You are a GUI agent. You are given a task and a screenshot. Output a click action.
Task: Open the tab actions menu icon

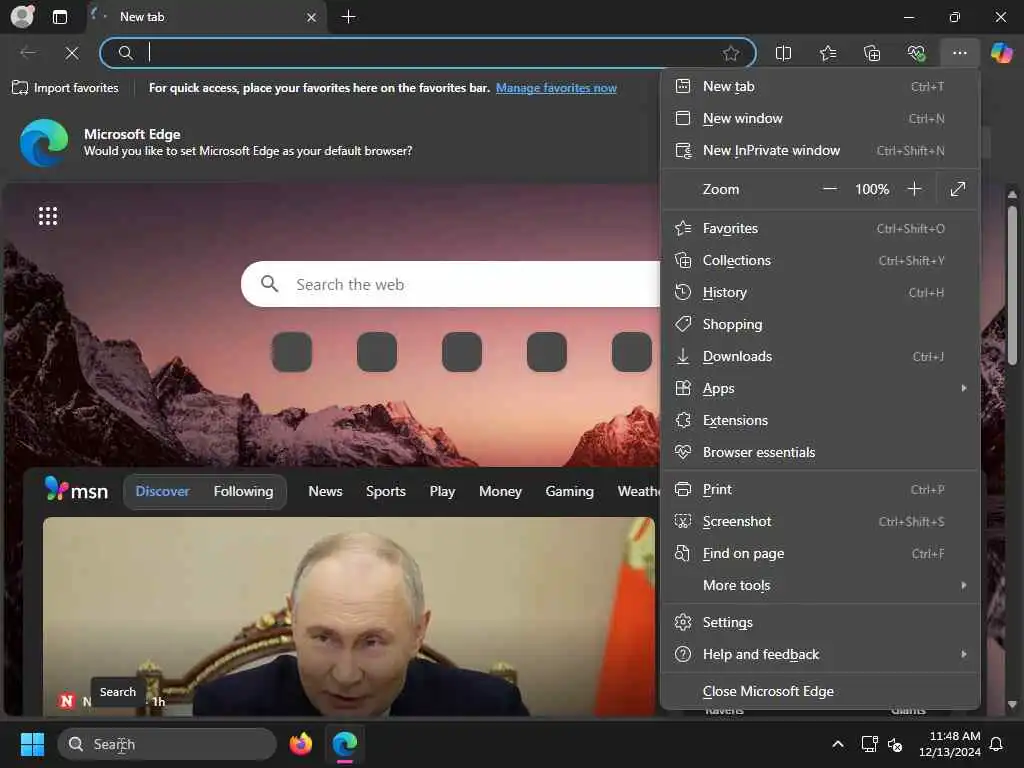(x=59, y=17)
